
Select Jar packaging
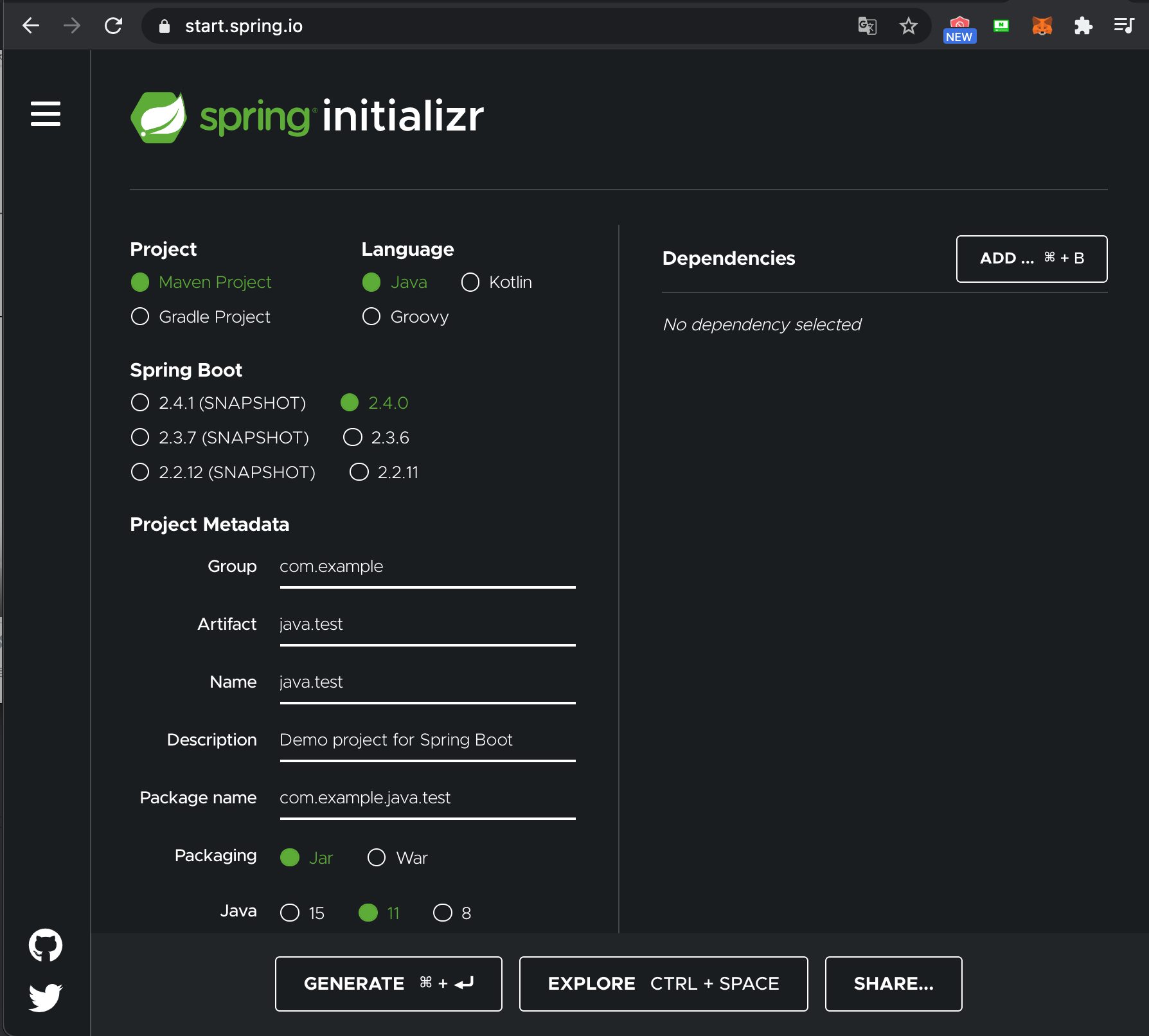pyautogui.click(x=307, y=858)
